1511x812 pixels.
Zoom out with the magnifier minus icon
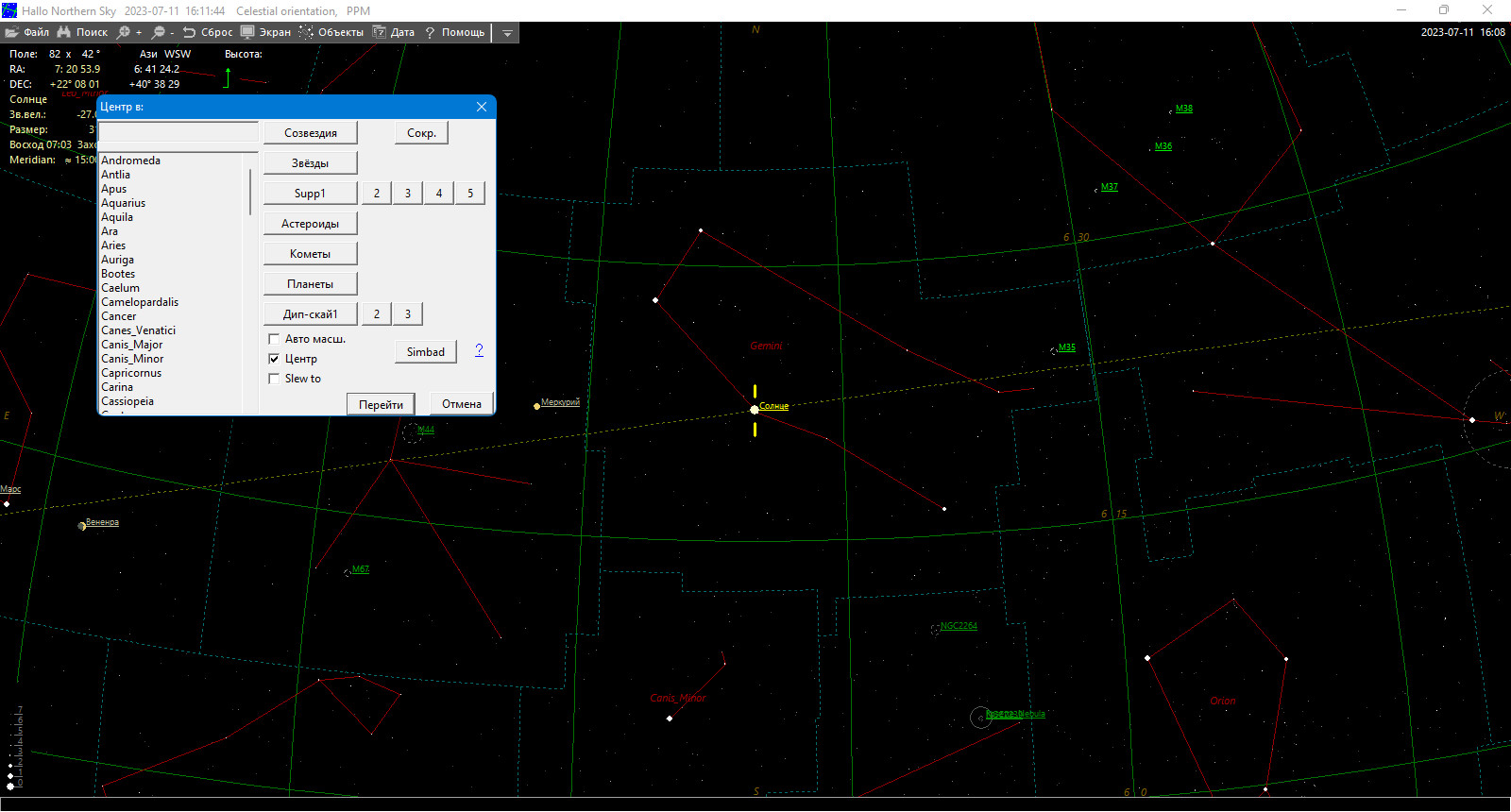pyautogui.click(x=158, y=32)
